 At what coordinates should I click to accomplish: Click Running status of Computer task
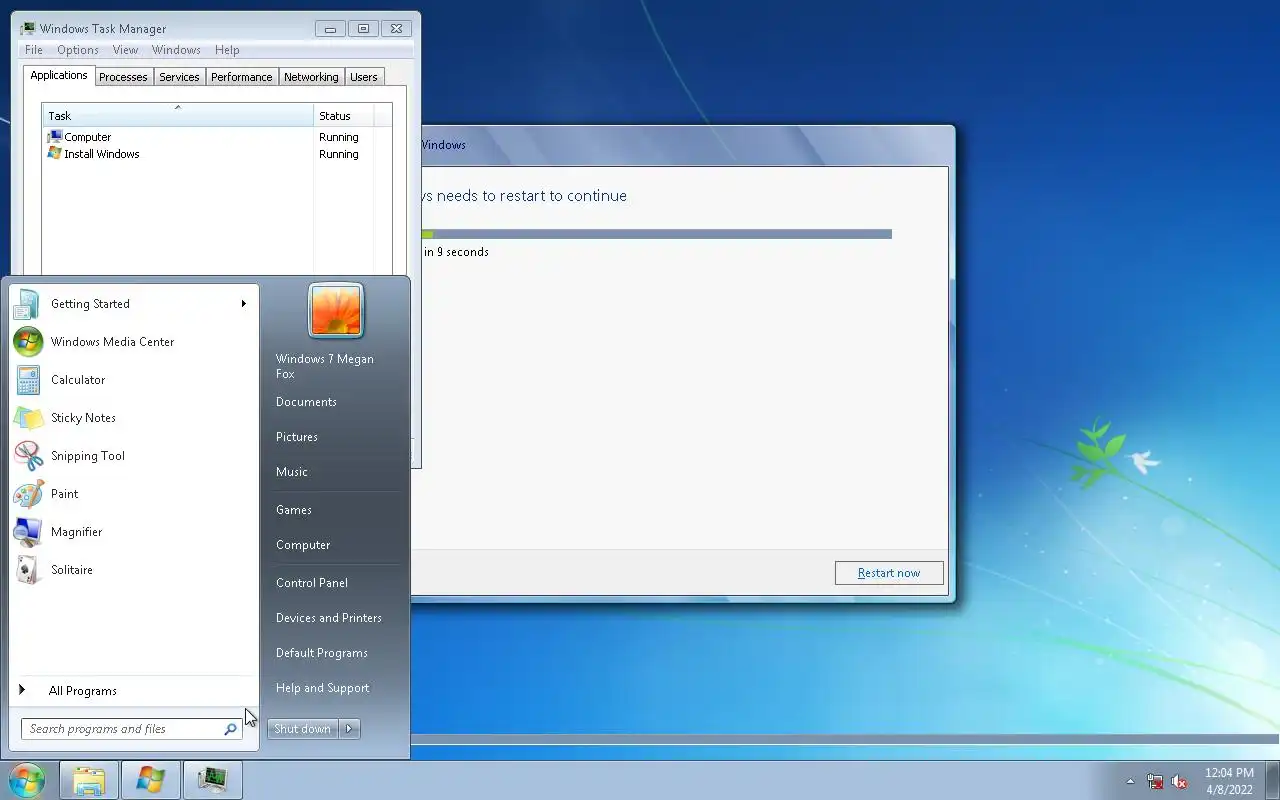click(x=339, y=137)
